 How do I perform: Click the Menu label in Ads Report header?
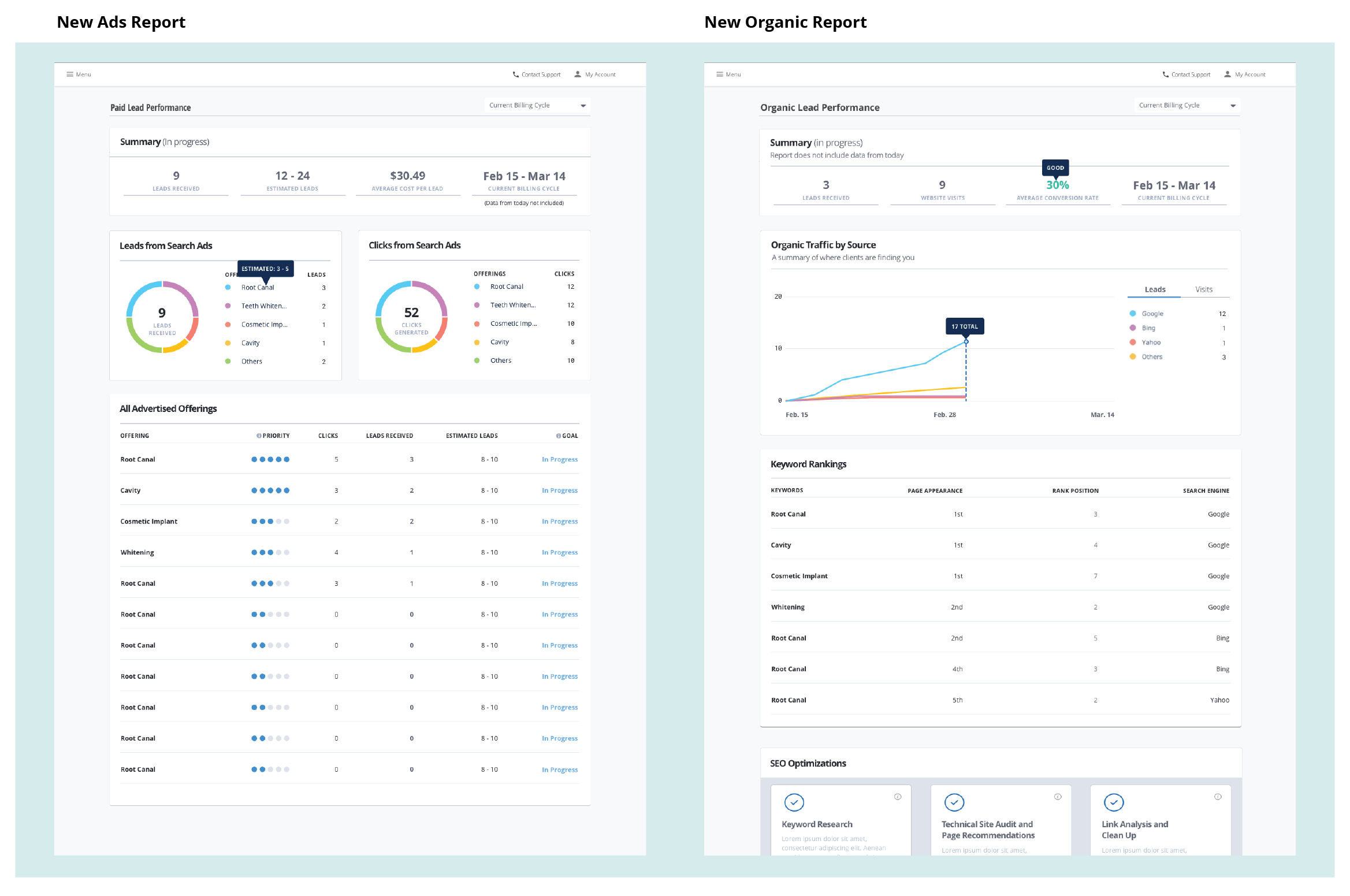click(x=84, y=75)
